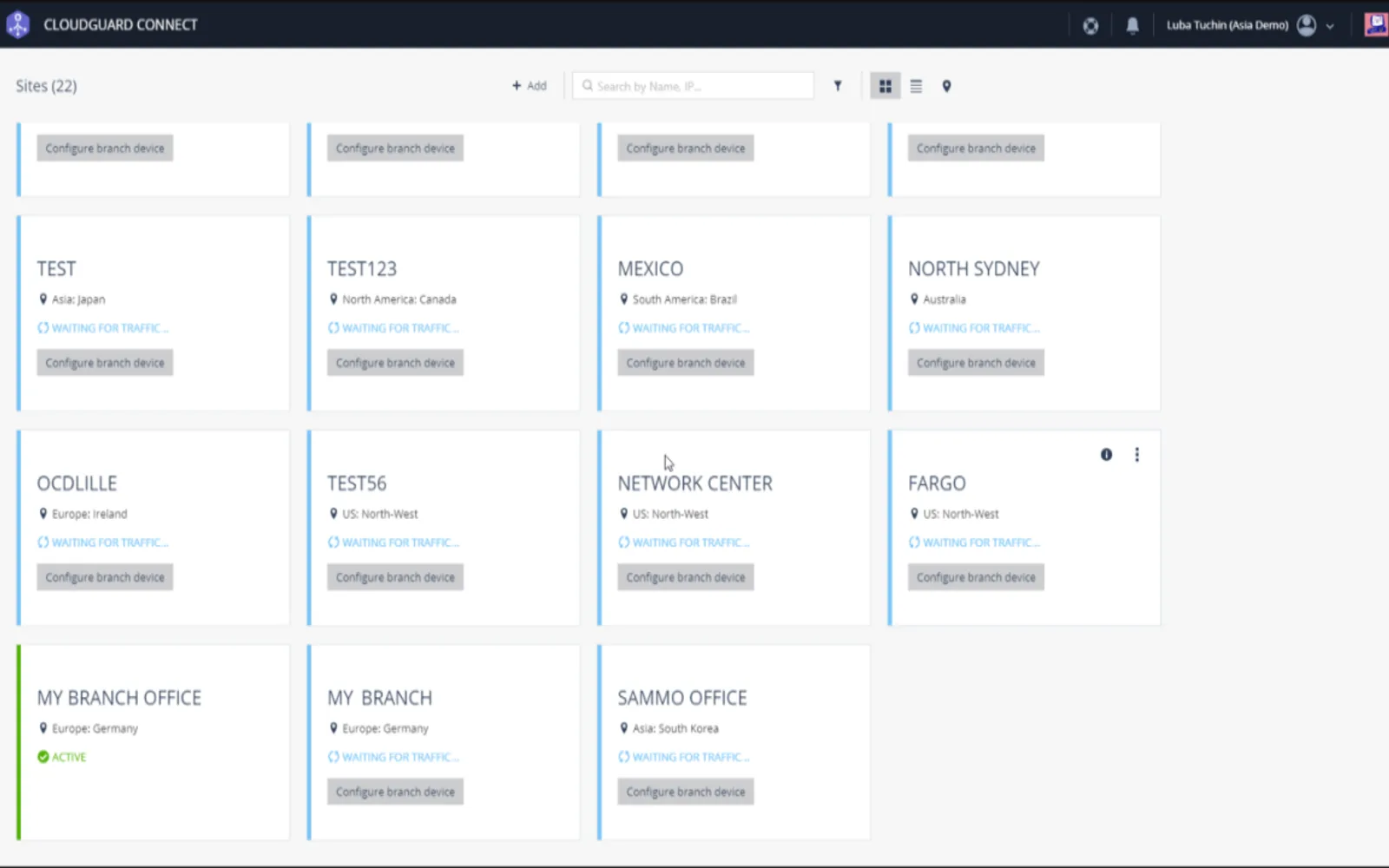Click the location pin beside Asia: Japan

43,299
